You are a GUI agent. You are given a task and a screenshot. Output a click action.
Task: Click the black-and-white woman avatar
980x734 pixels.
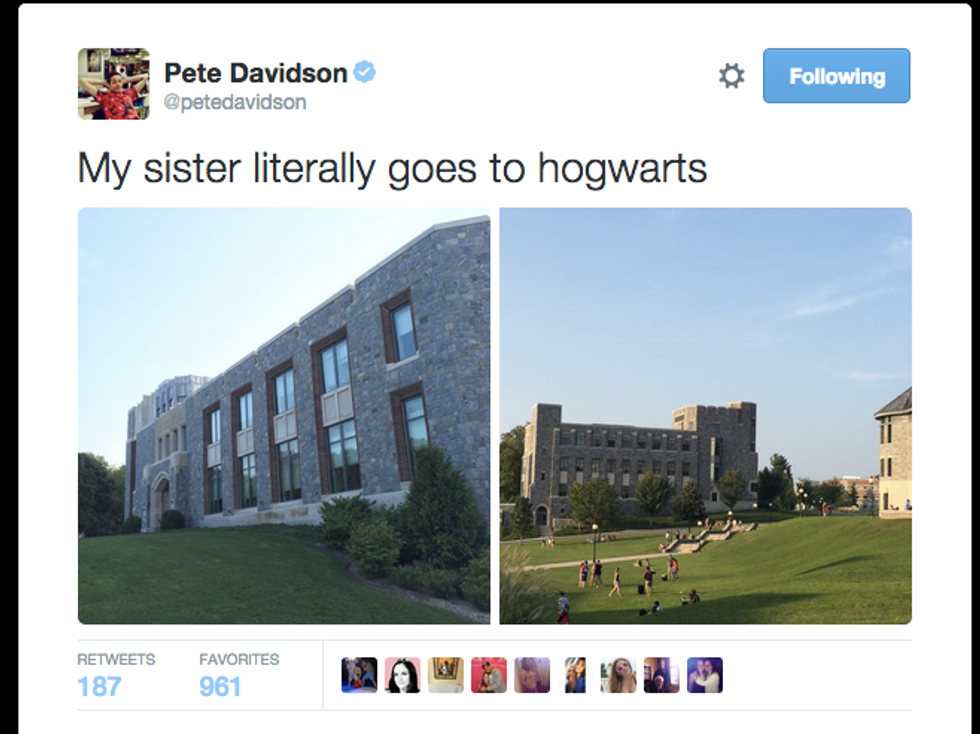(402, 675)
